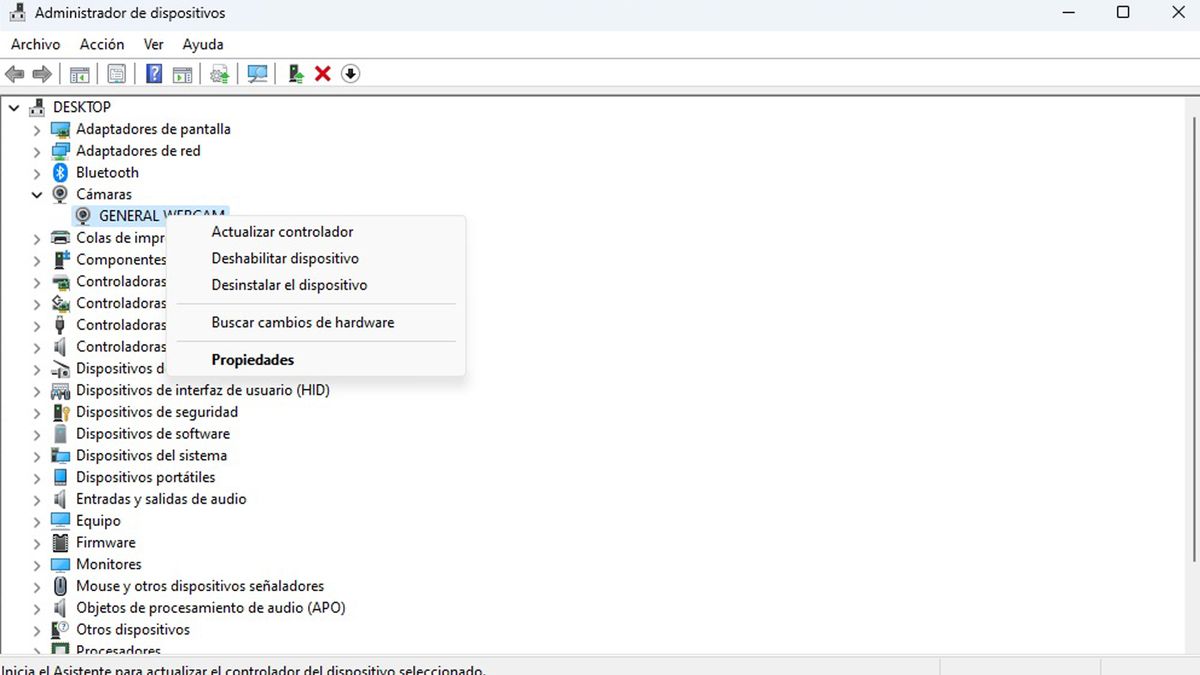Click the Disable device icon with down arrow

[x=350, y=73]
